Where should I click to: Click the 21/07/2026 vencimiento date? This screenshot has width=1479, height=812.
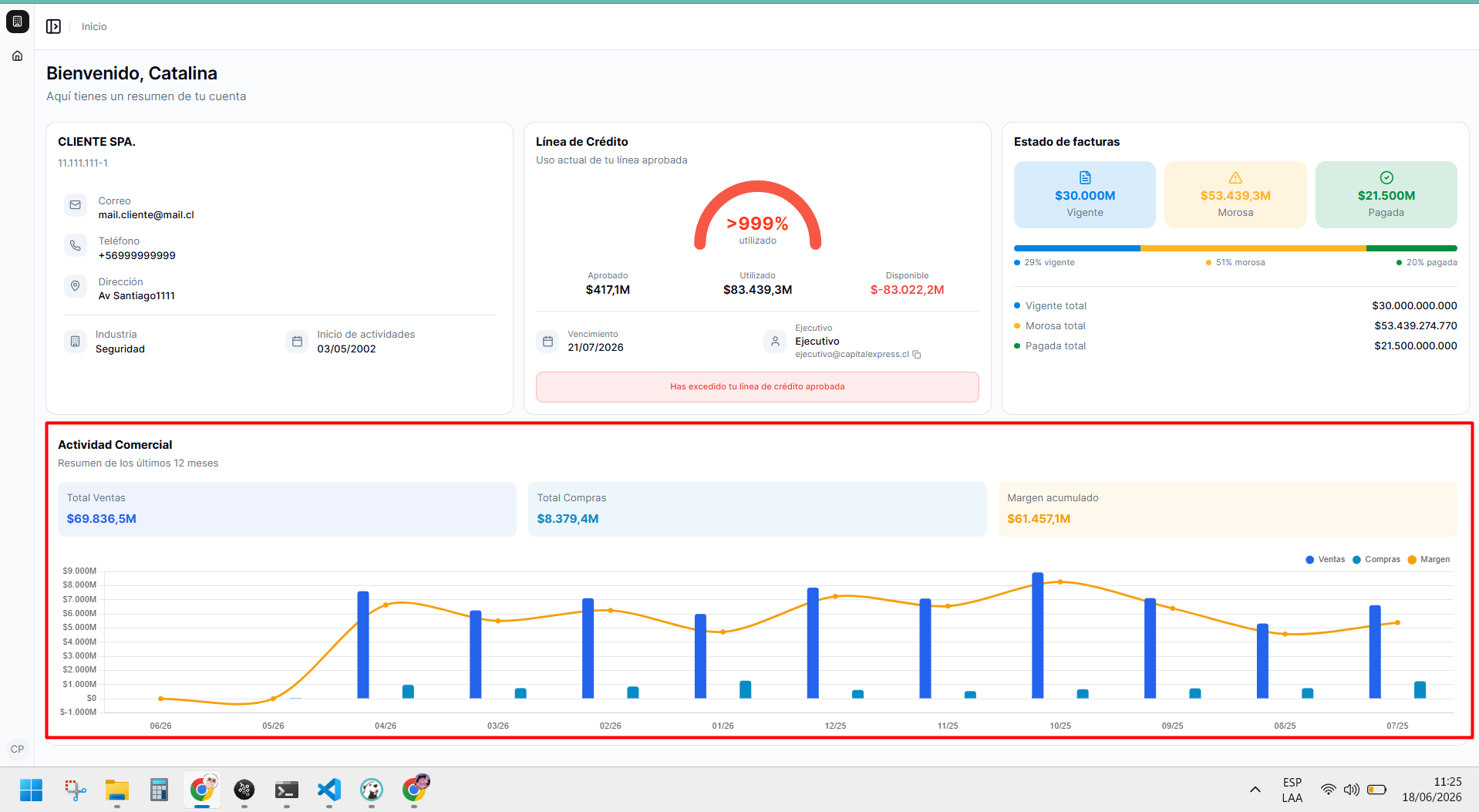595,348
